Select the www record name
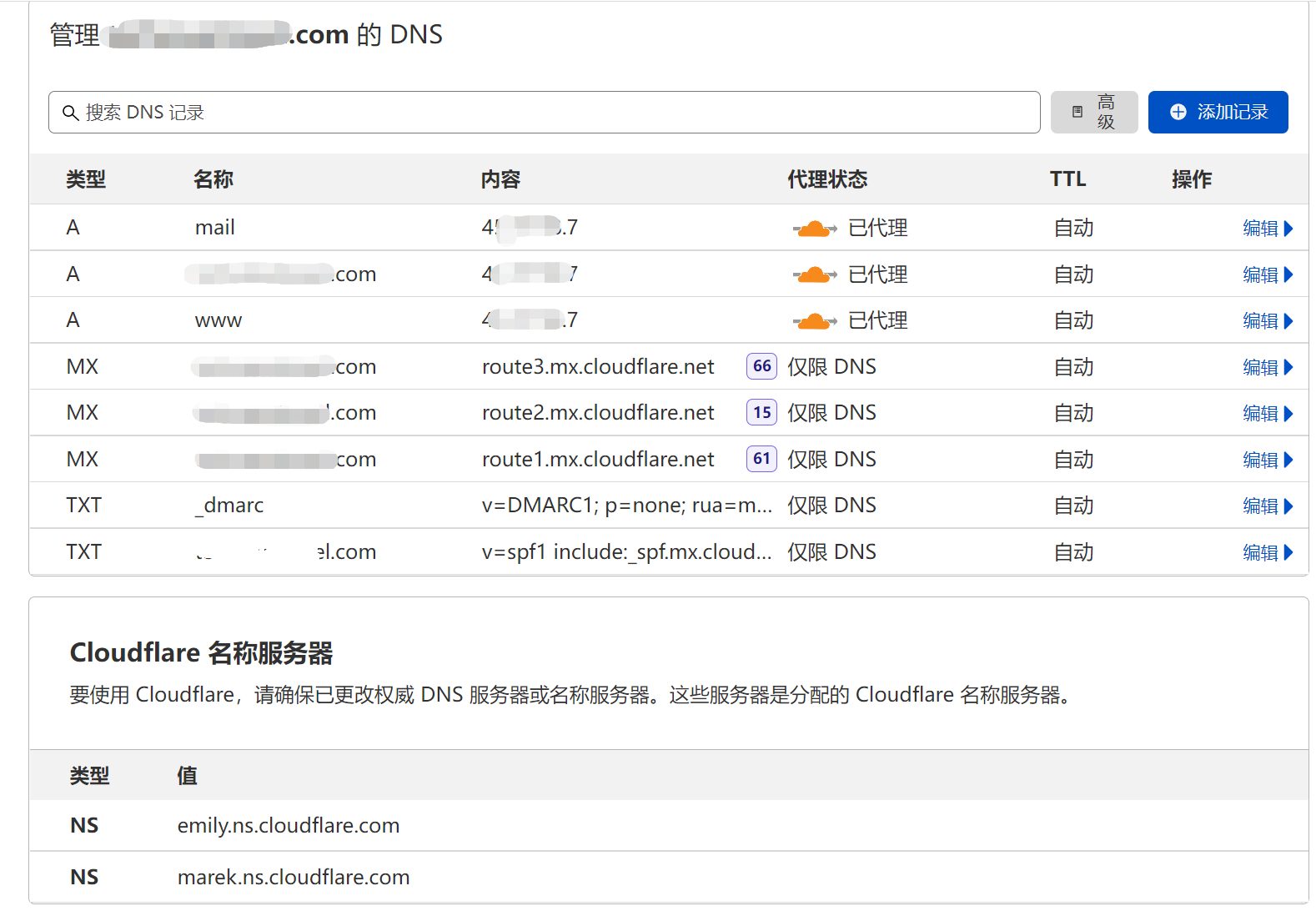The height and width of the screenshot is (911, 1316). pyautogui.click(x=218, y=321)
